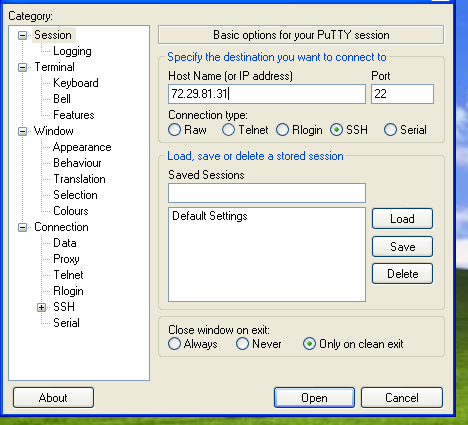Collapse the Window category node
The width and height of the screenshot is (468, 425).
pyautogui.click(x=22, y=131)
